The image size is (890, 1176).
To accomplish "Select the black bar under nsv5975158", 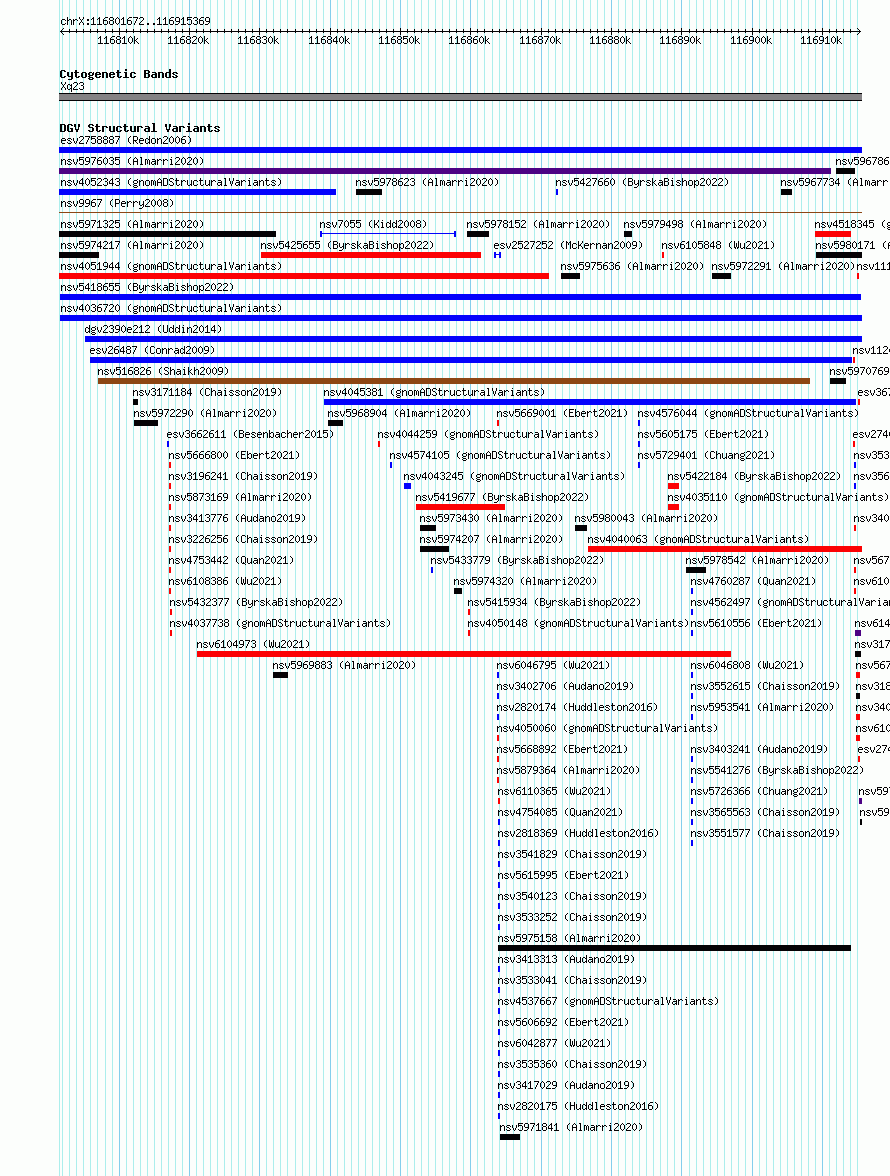I will coord(674,948).
